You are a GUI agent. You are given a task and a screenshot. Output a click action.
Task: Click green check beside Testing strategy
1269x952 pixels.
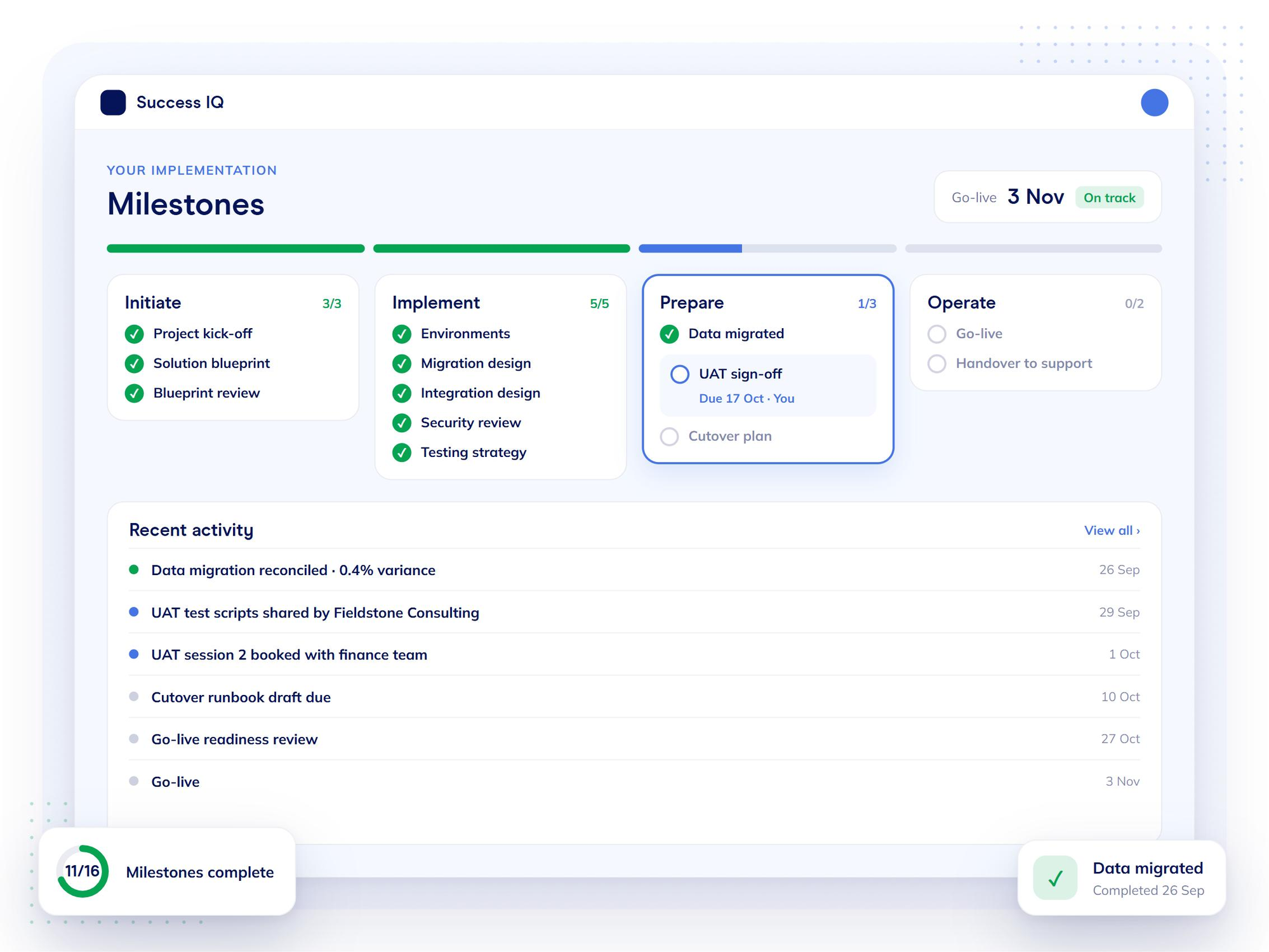(402, 453)
